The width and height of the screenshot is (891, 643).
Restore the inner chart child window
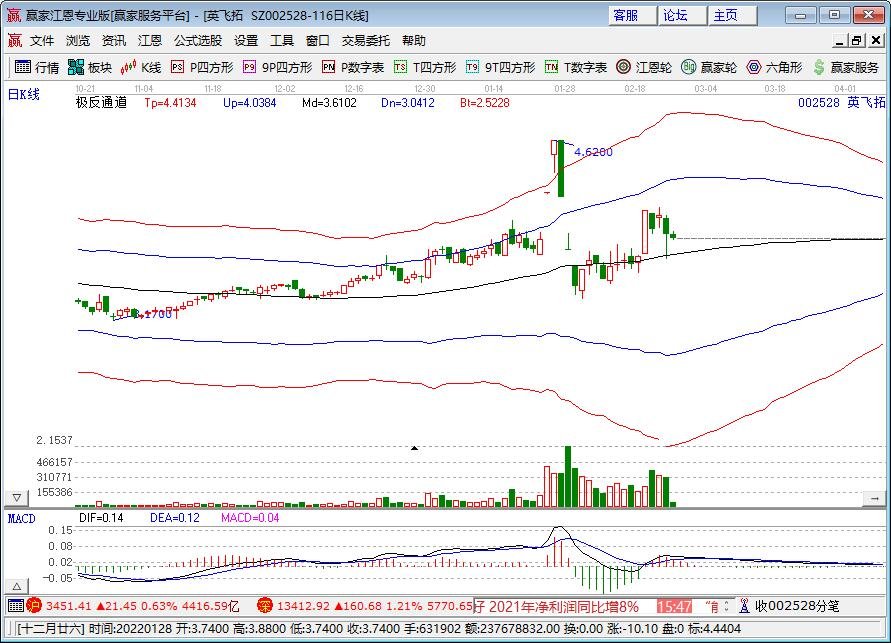(x=857, y=40)
